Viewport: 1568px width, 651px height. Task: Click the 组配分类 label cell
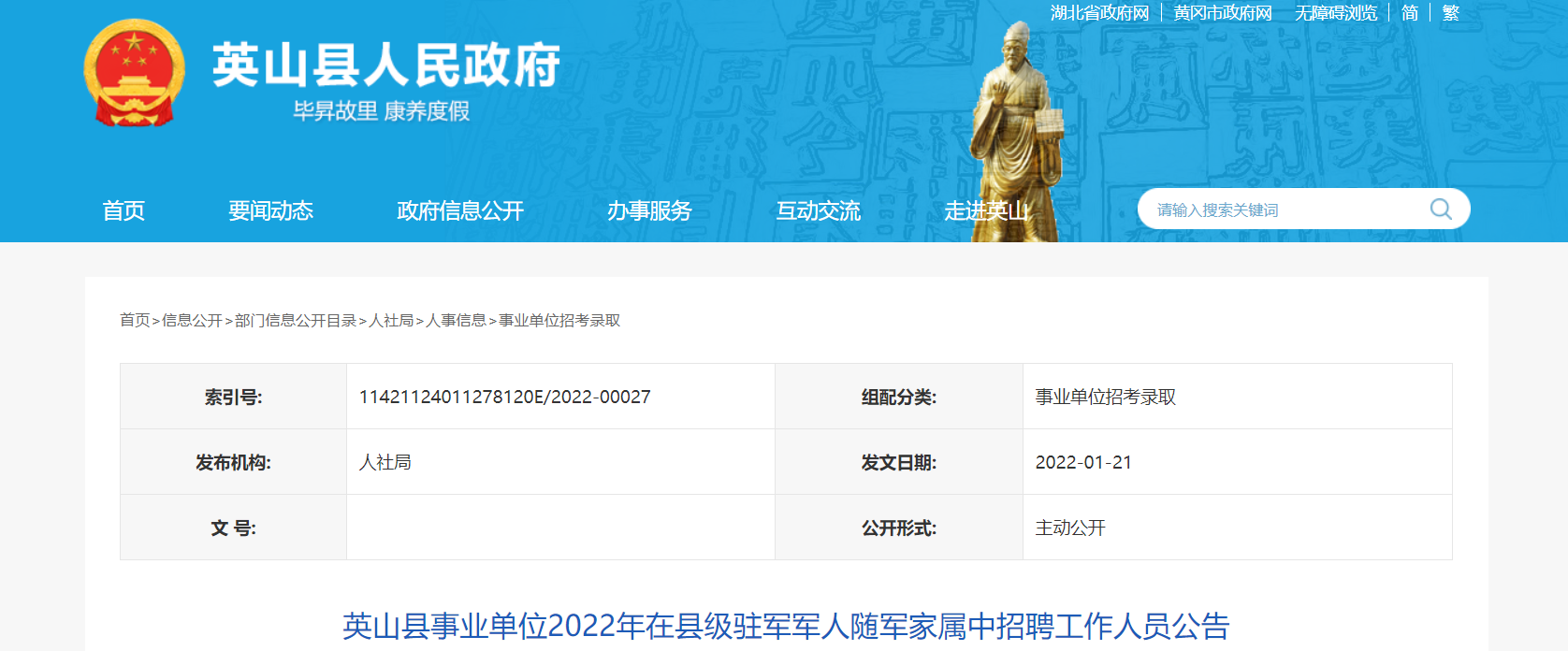click(899, 397)
